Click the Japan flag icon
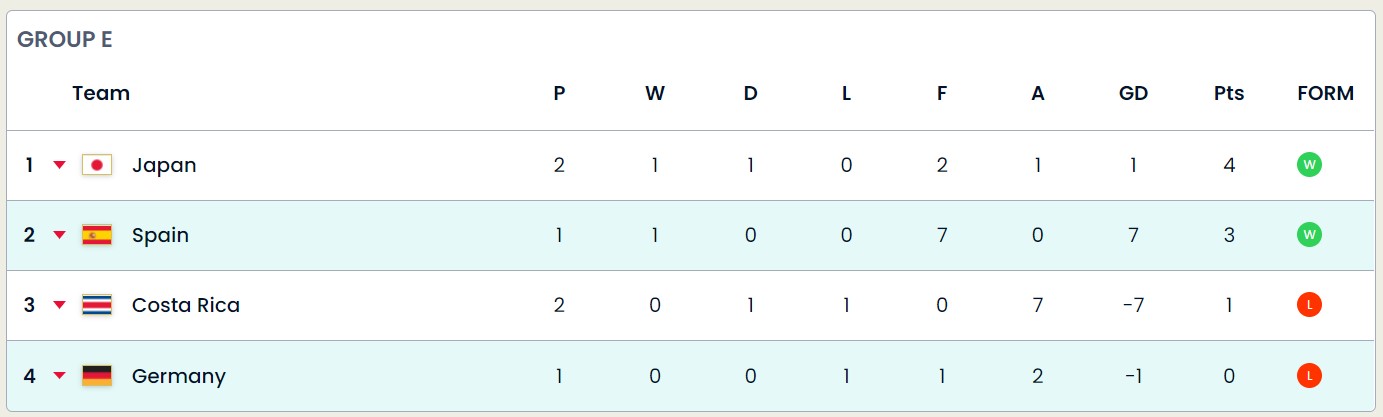 (97, 165)
